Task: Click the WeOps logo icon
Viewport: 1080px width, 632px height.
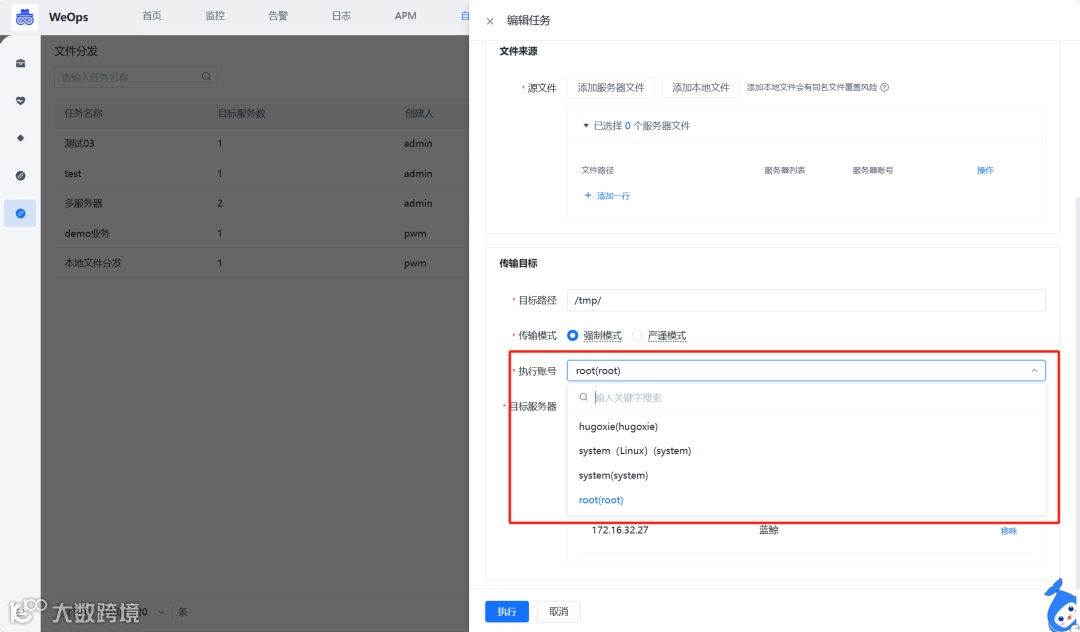Action: (25, 17)
